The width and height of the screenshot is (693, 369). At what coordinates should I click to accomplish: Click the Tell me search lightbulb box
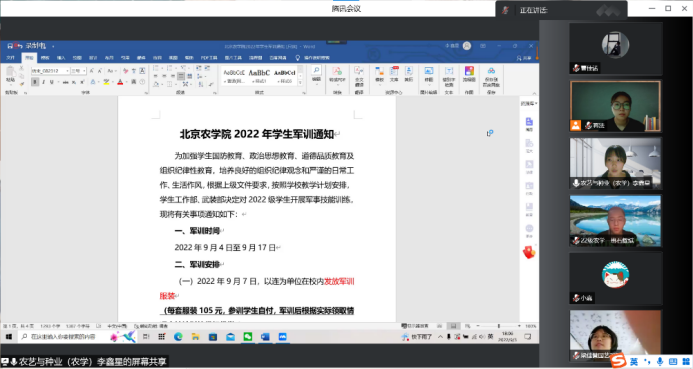pyautogui.click(x=313, y=58)
